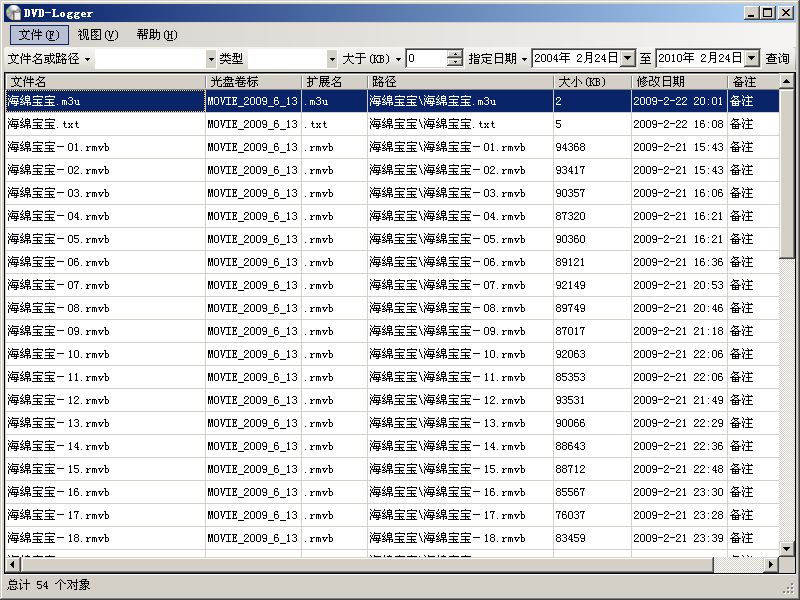Sort by 扩展名 column header

click(x=334, y=82)
